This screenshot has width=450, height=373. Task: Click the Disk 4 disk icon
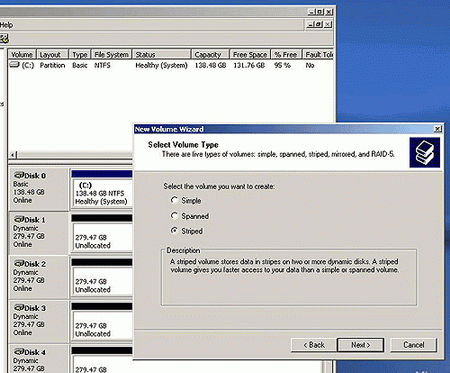tap(19, 352)
